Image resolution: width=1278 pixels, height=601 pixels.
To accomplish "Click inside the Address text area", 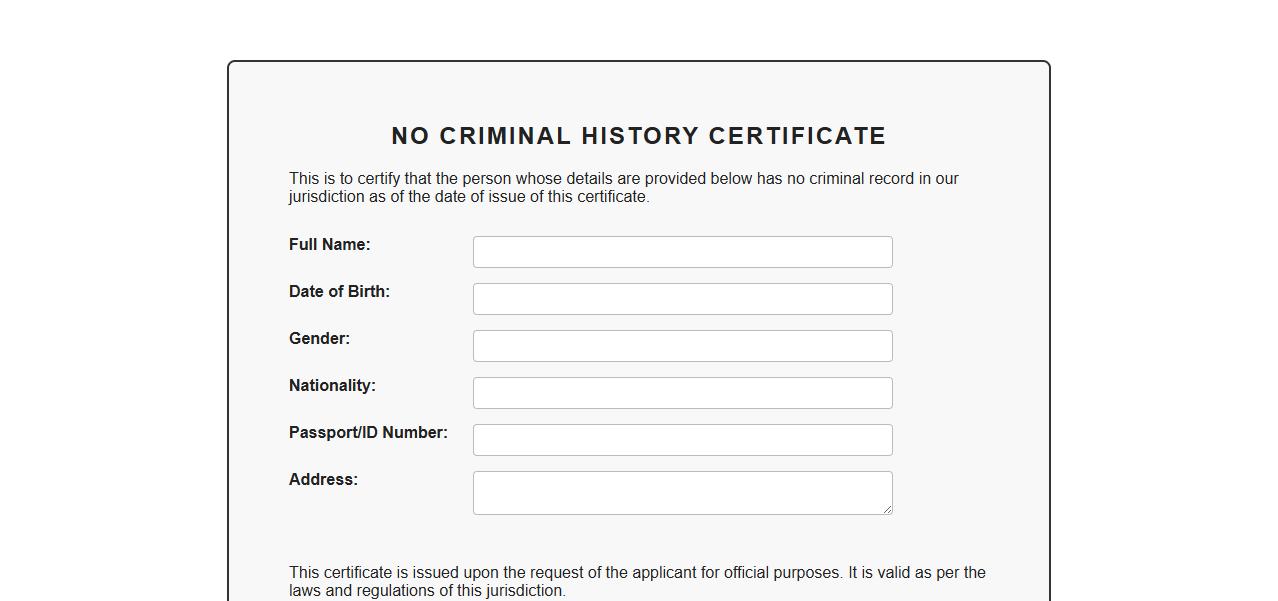I will [x=682, y=493].
